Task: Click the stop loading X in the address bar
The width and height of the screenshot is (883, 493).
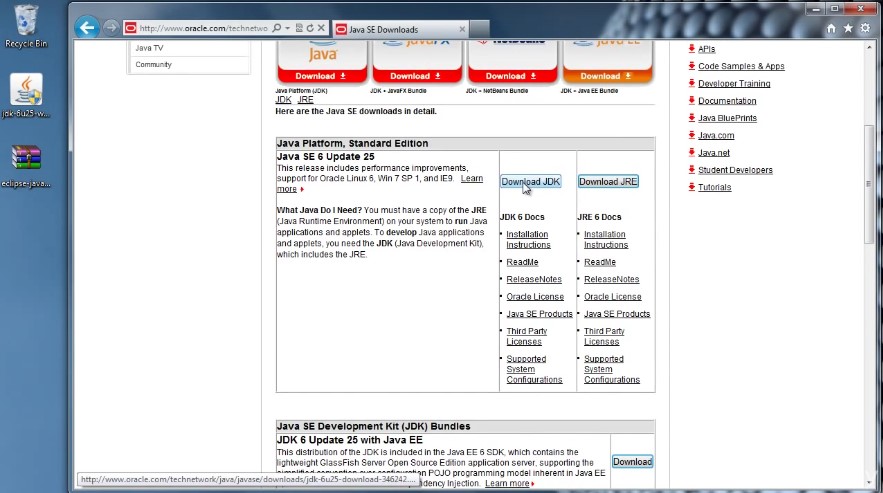Action: pos(321,28)
